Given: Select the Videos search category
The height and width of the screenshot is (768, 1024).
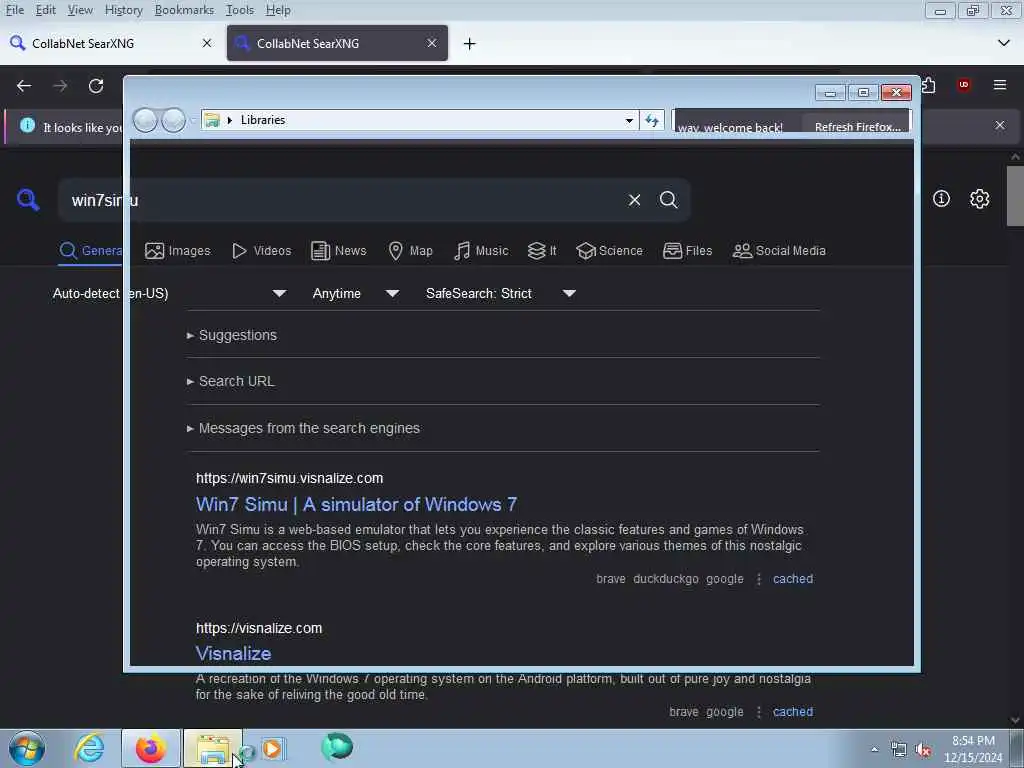Looking at the screenshot, I should click(261, 251).
